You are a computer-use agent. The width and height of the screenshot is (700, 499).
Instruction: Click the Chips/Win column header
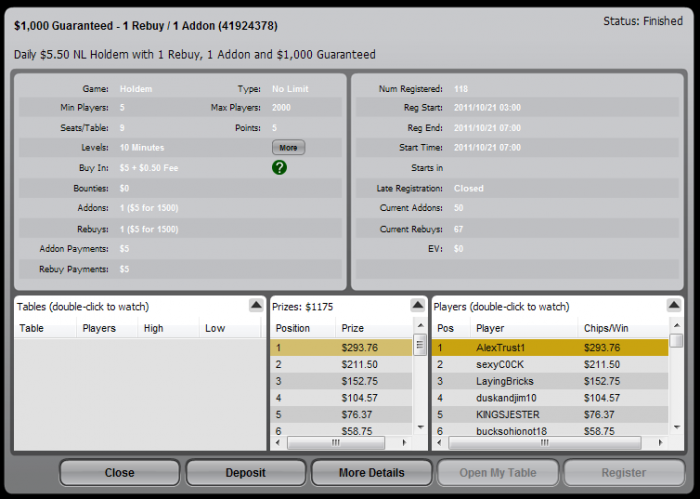623,328
